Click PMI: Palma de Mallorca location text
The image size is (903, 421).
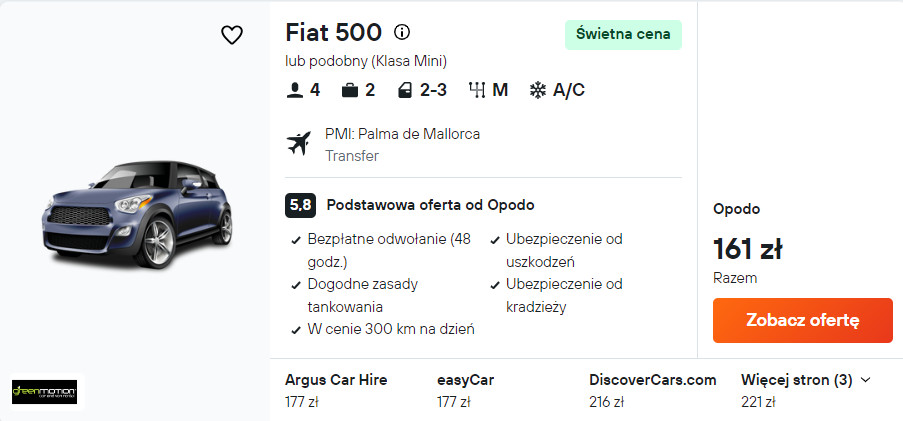[x=402, y=134]
